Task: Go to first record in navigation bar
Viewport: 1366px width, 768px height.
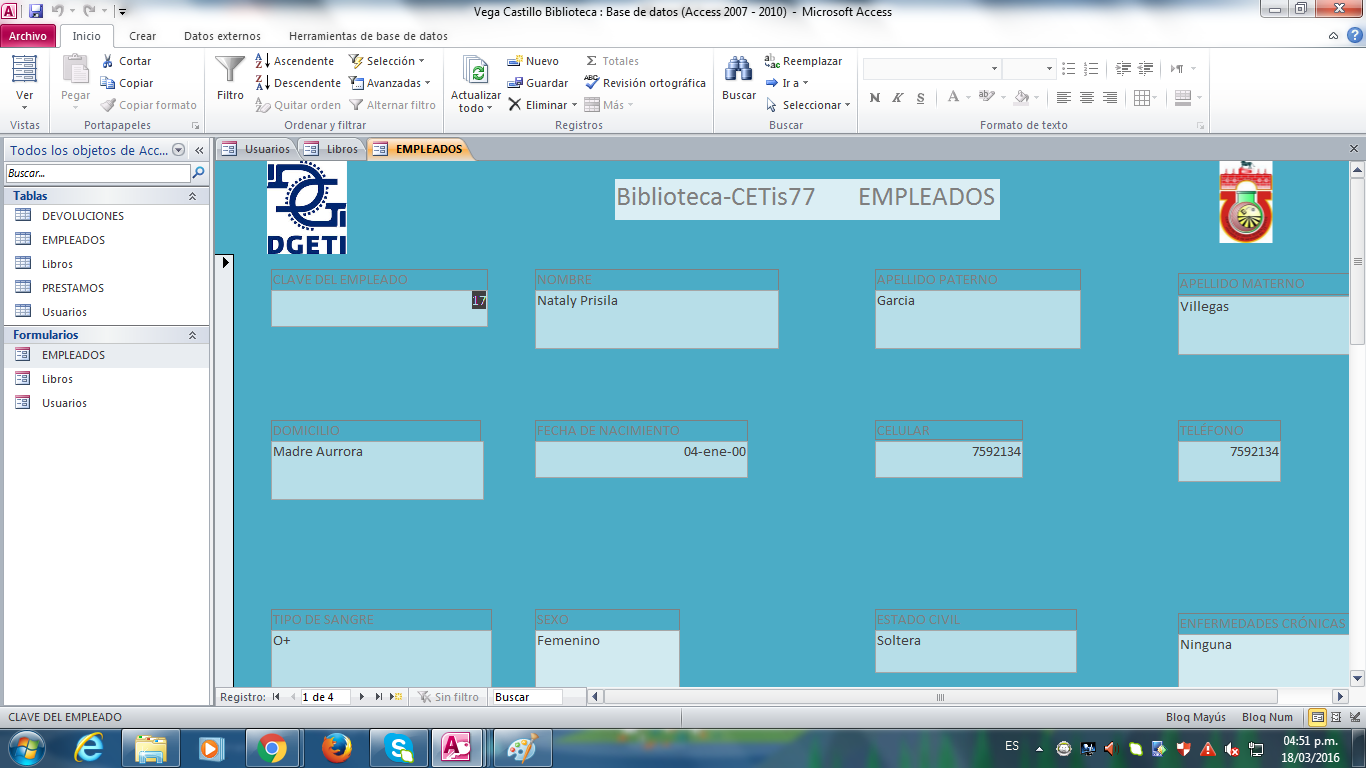Action: tap(276, 697)
